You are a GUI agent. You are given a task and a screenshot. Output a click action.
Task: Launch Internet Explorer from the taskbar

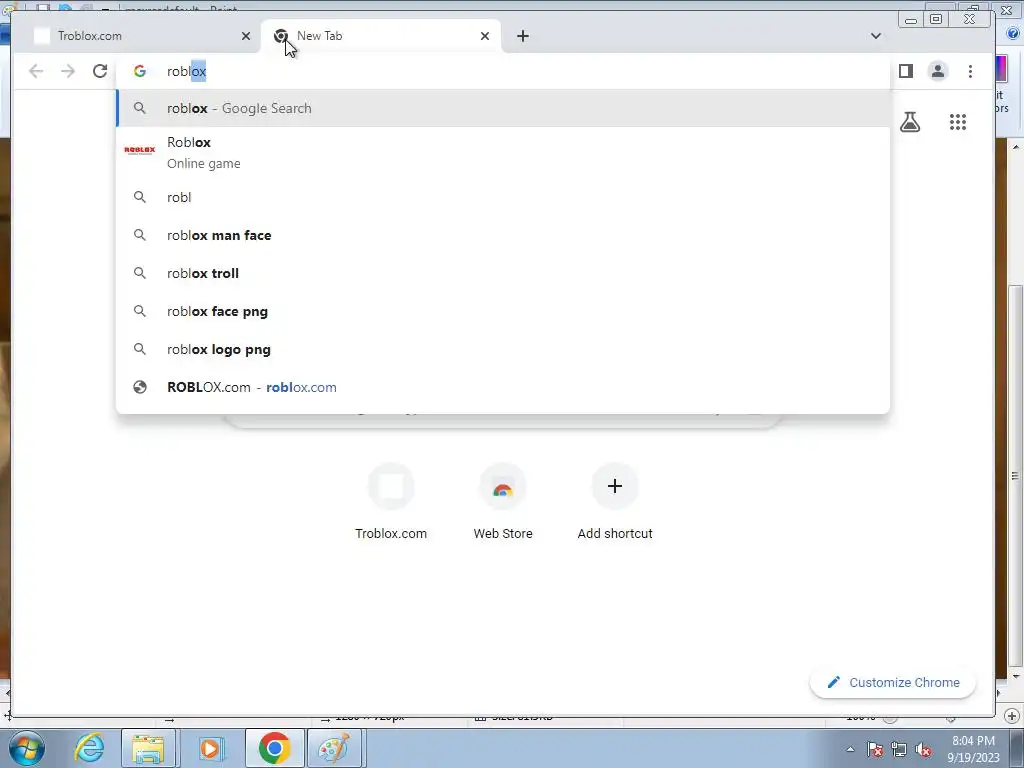(x=88, y=748)
